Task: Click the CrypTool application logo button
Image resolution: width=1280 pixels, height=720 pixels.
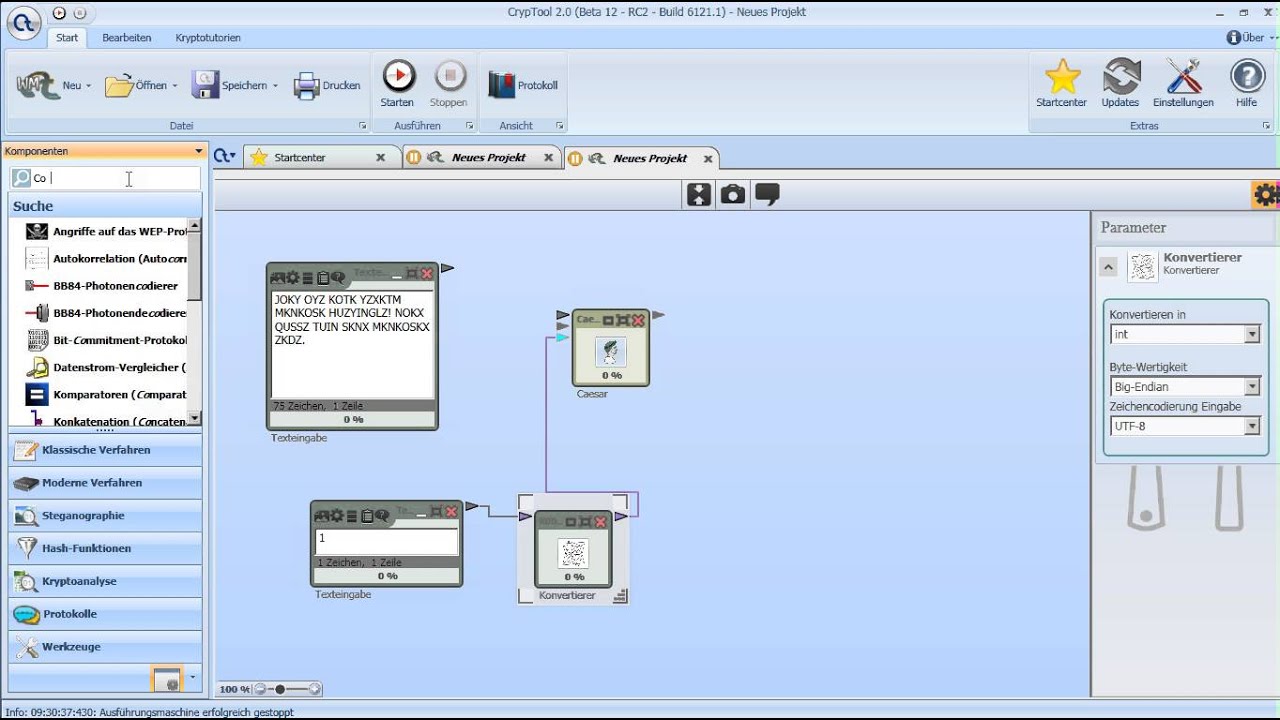Action: pos(24,21)
